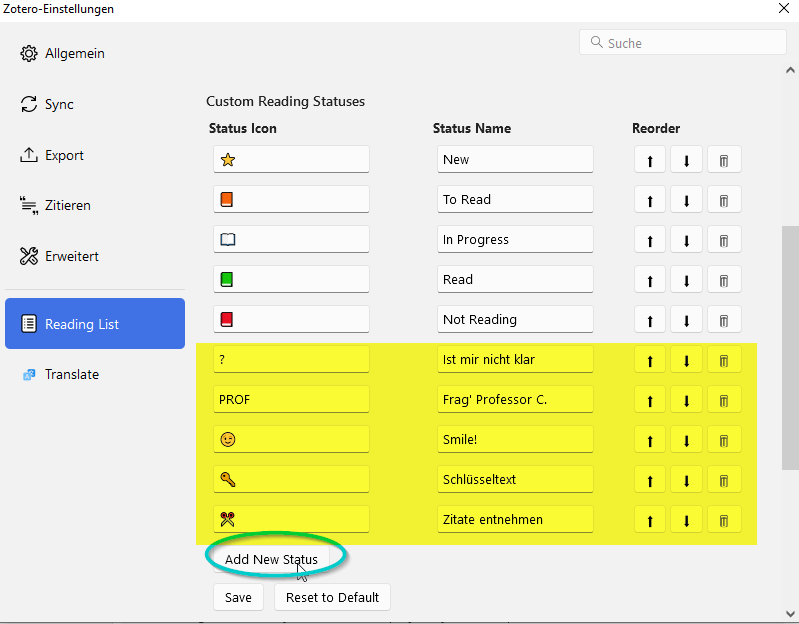Viewport: 799px width, 624px height.
Task: Delete 'Frag' Professor C.' status
Action: (x=724, y=400)
